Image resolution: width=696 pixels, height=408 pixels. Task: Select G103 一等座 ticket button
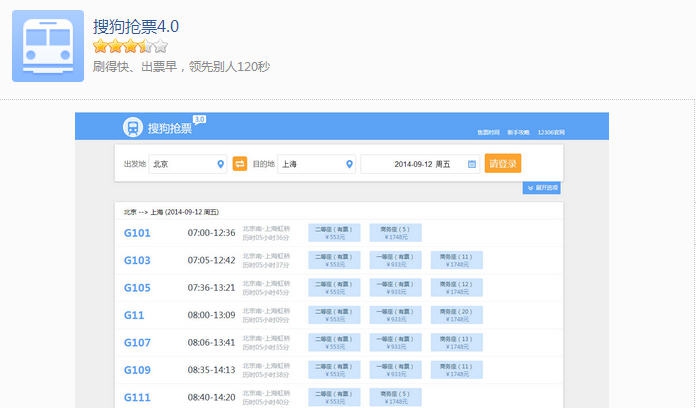395,261
